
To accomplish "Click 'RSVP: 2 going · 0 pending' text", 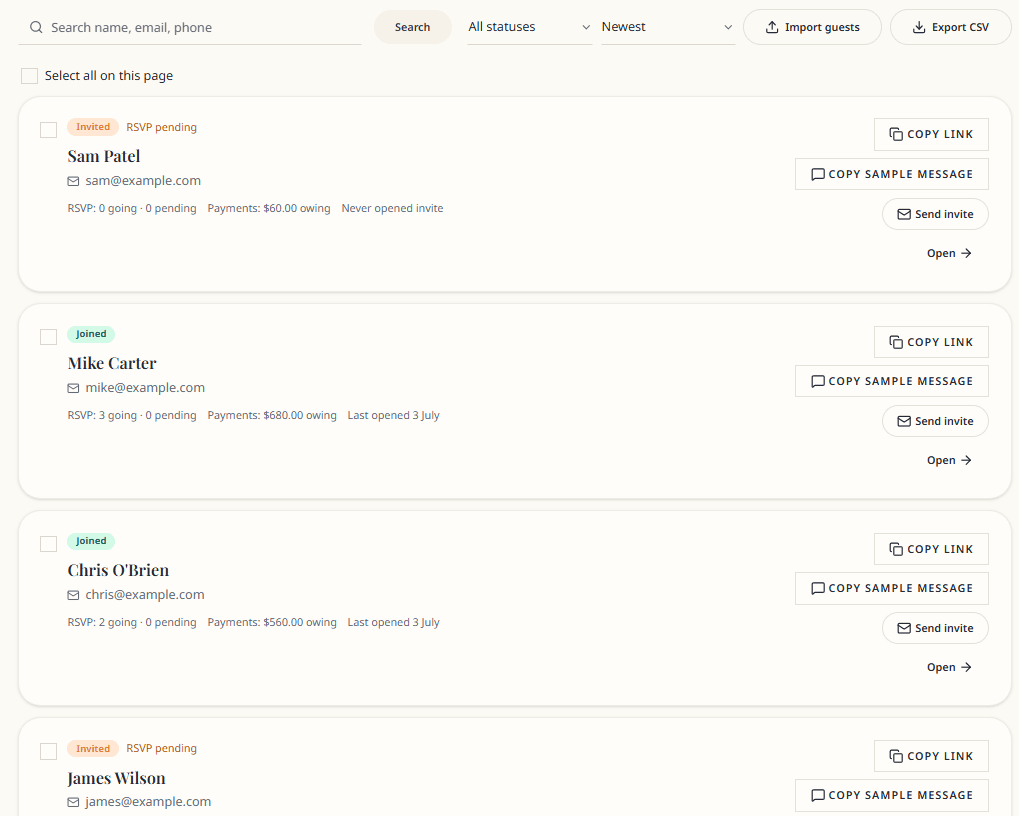I will (x=132, y=622).
